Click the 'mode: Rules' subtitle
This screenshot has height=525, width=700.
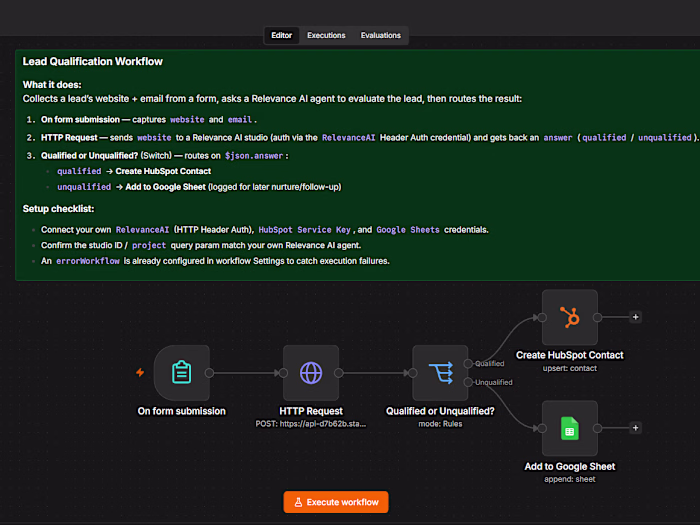[440, 424]
